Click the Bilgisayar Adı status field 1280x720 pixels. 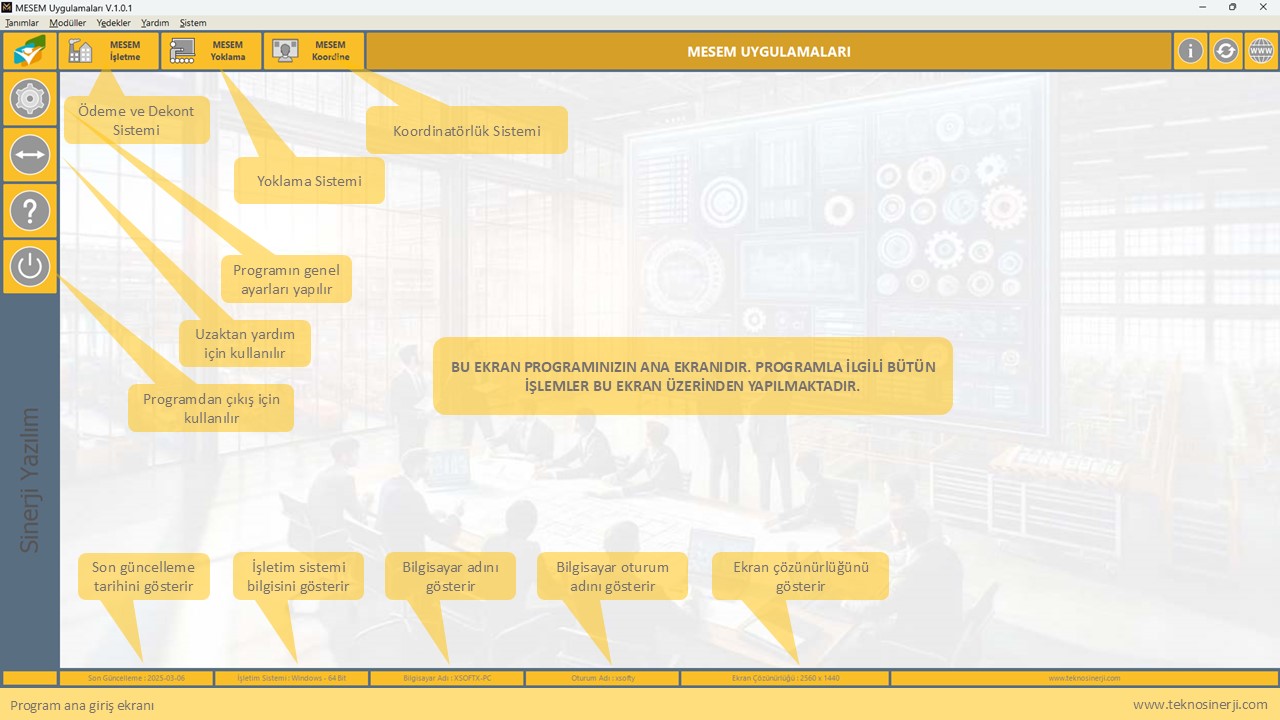(x=447, y=678)
